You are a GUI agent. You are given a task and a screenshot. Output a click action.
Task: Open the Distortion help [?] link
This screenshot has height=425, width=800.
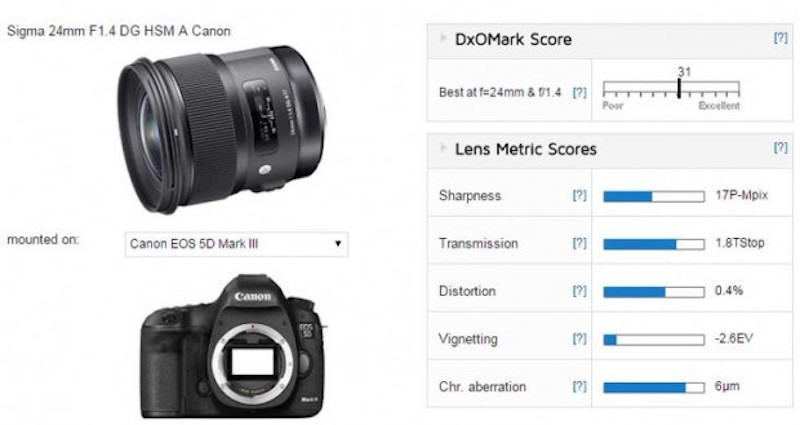tap(579, 291)
